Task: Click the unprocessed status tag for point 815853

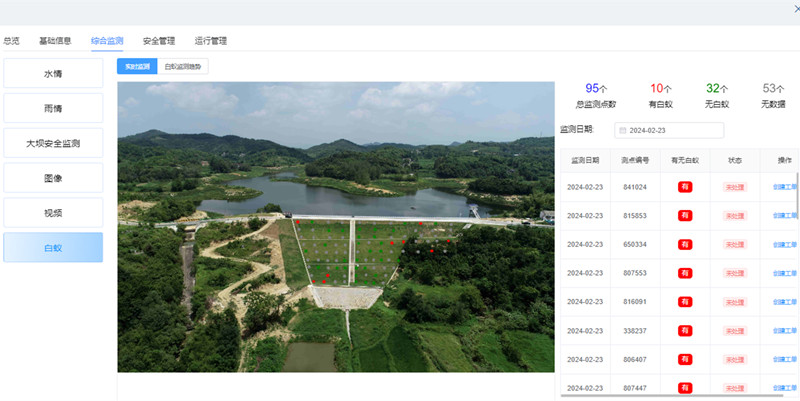Action: point(734,216)
